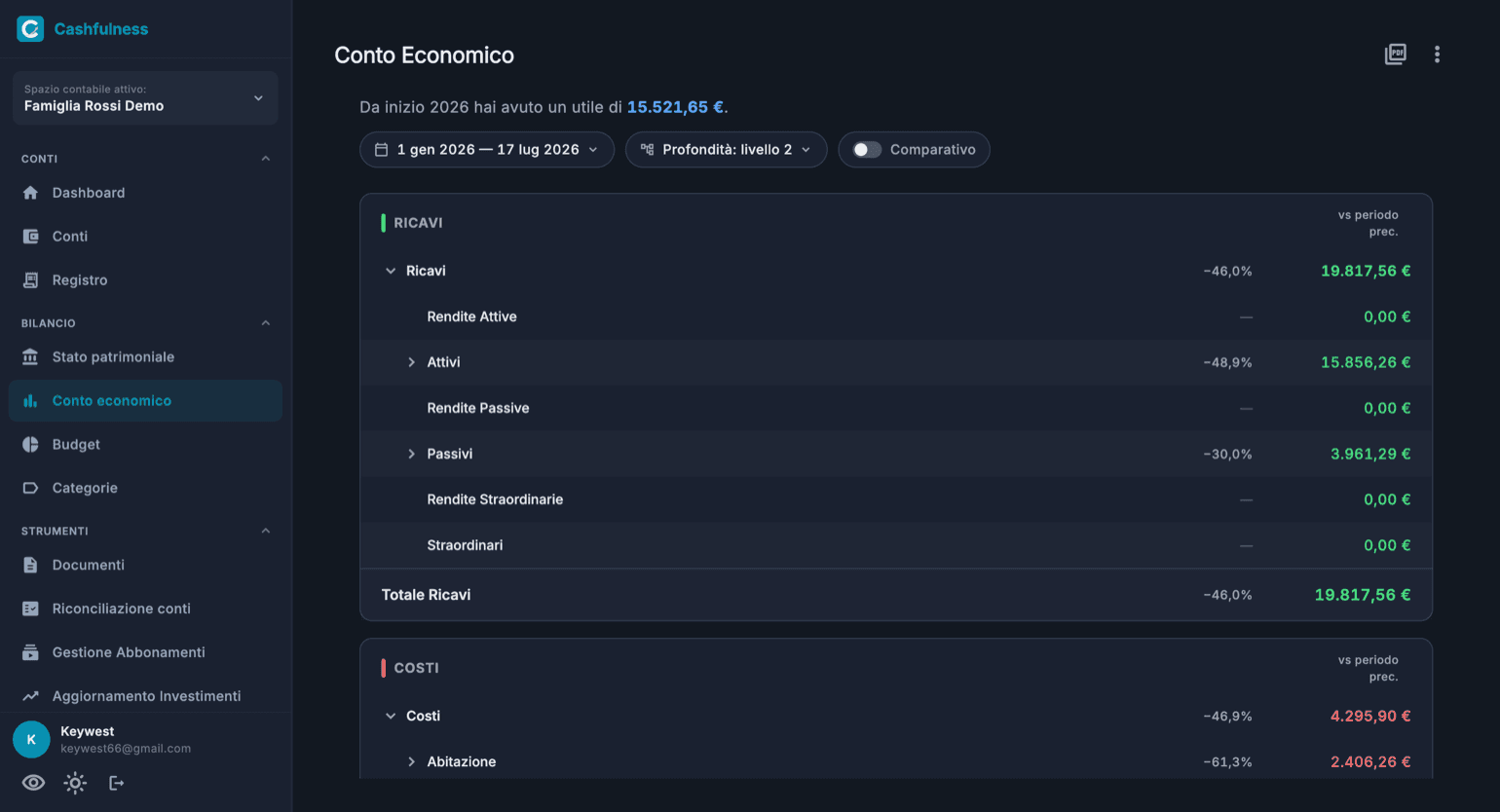Click the profit amount 15.521,65 €
The width and height of the screenshot is (1500, 812).
click(x=675, y=107)
